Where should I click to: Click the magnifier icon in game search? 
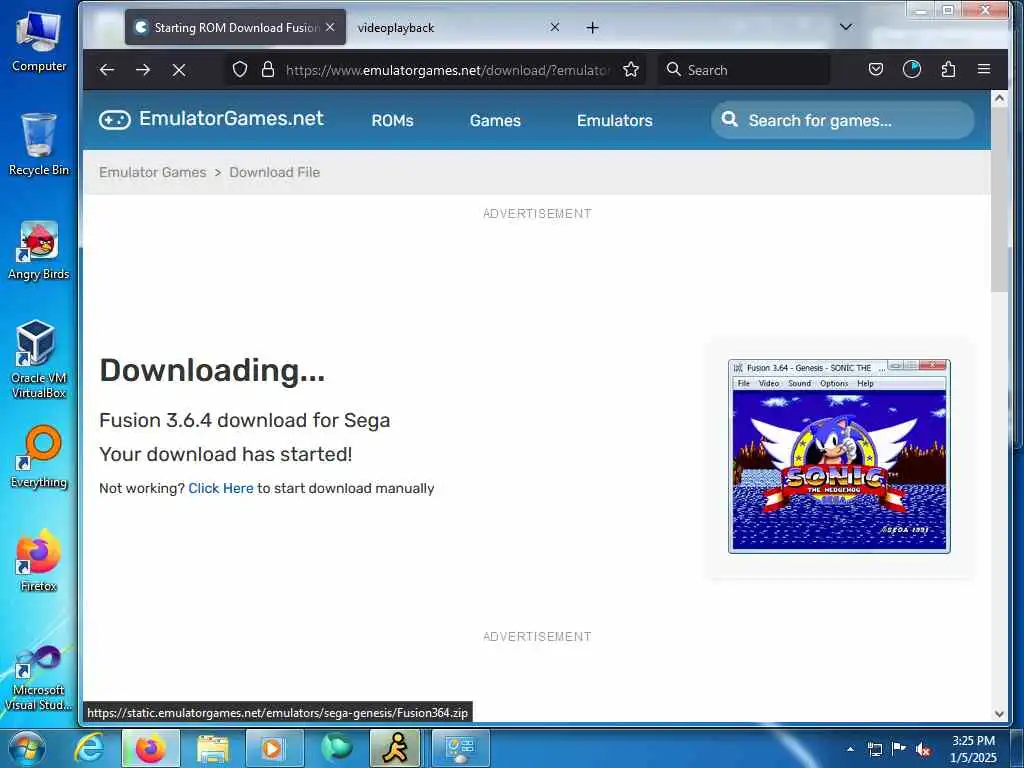[x=729, y=120]
